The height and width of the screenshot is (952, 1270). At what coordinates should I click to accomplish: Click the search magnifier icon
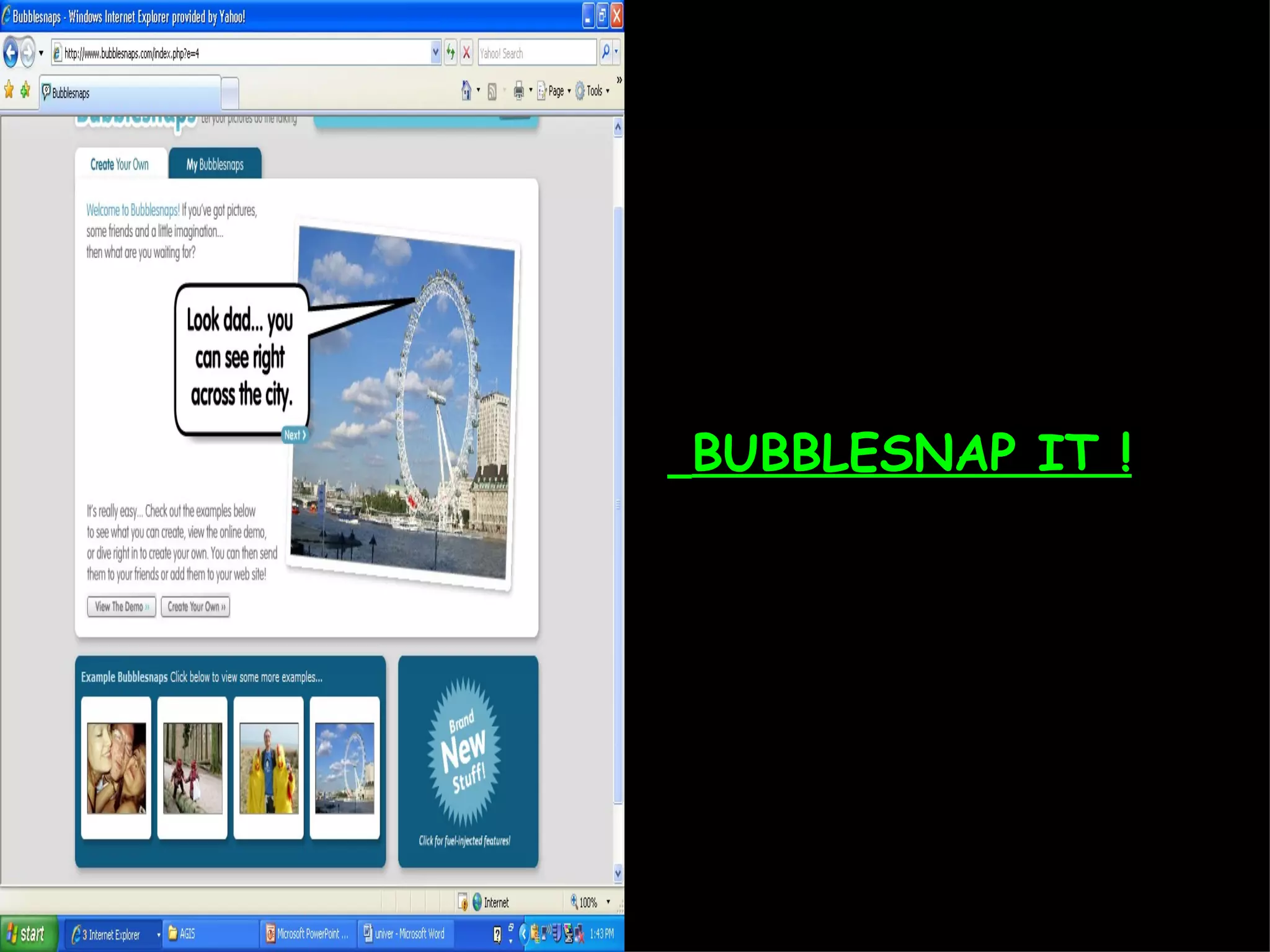coord(605,52)
